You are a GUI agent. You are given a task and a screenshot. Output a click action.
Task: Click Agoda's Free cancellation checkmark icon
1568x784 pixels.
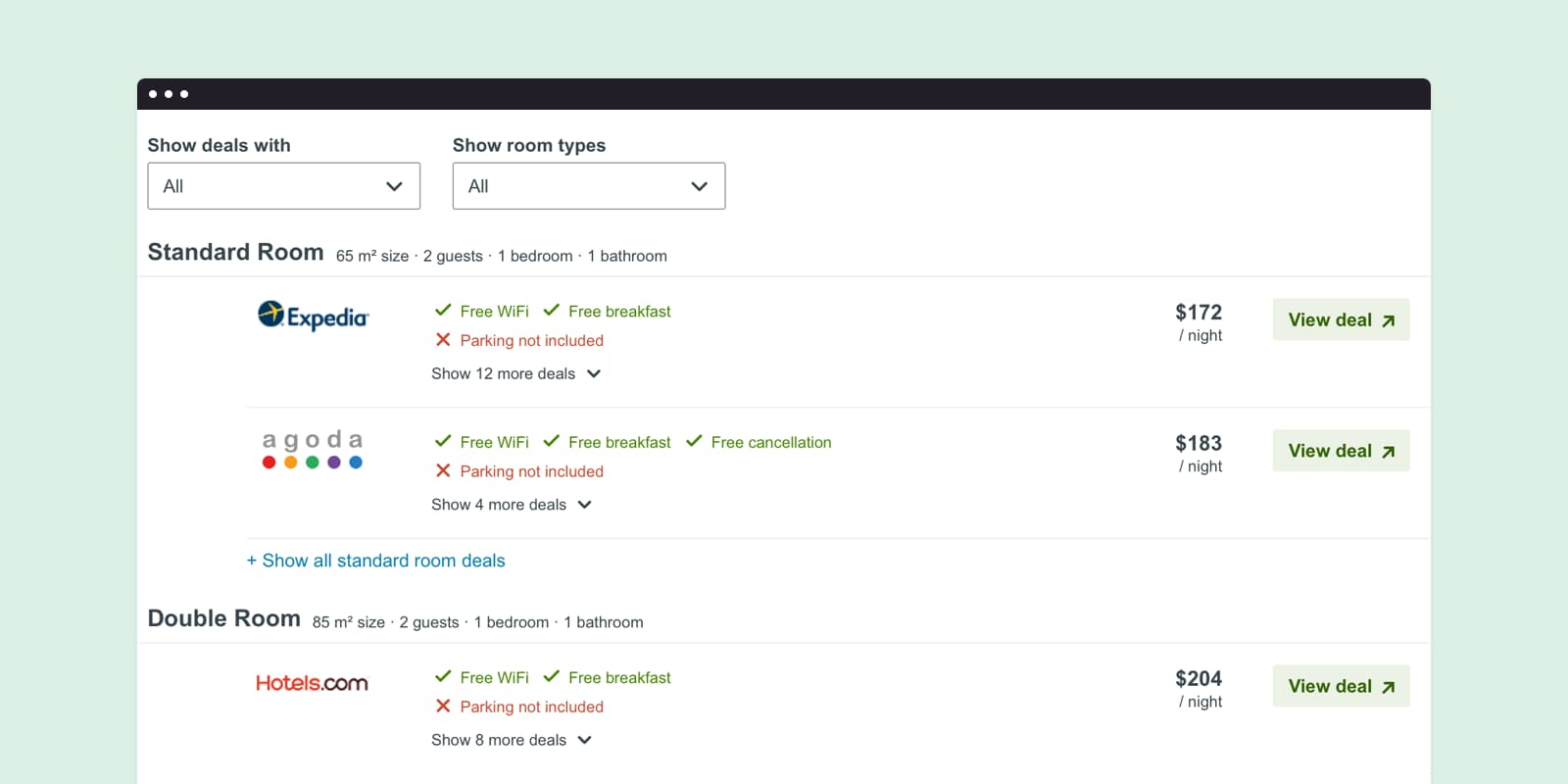coord(694,442)
